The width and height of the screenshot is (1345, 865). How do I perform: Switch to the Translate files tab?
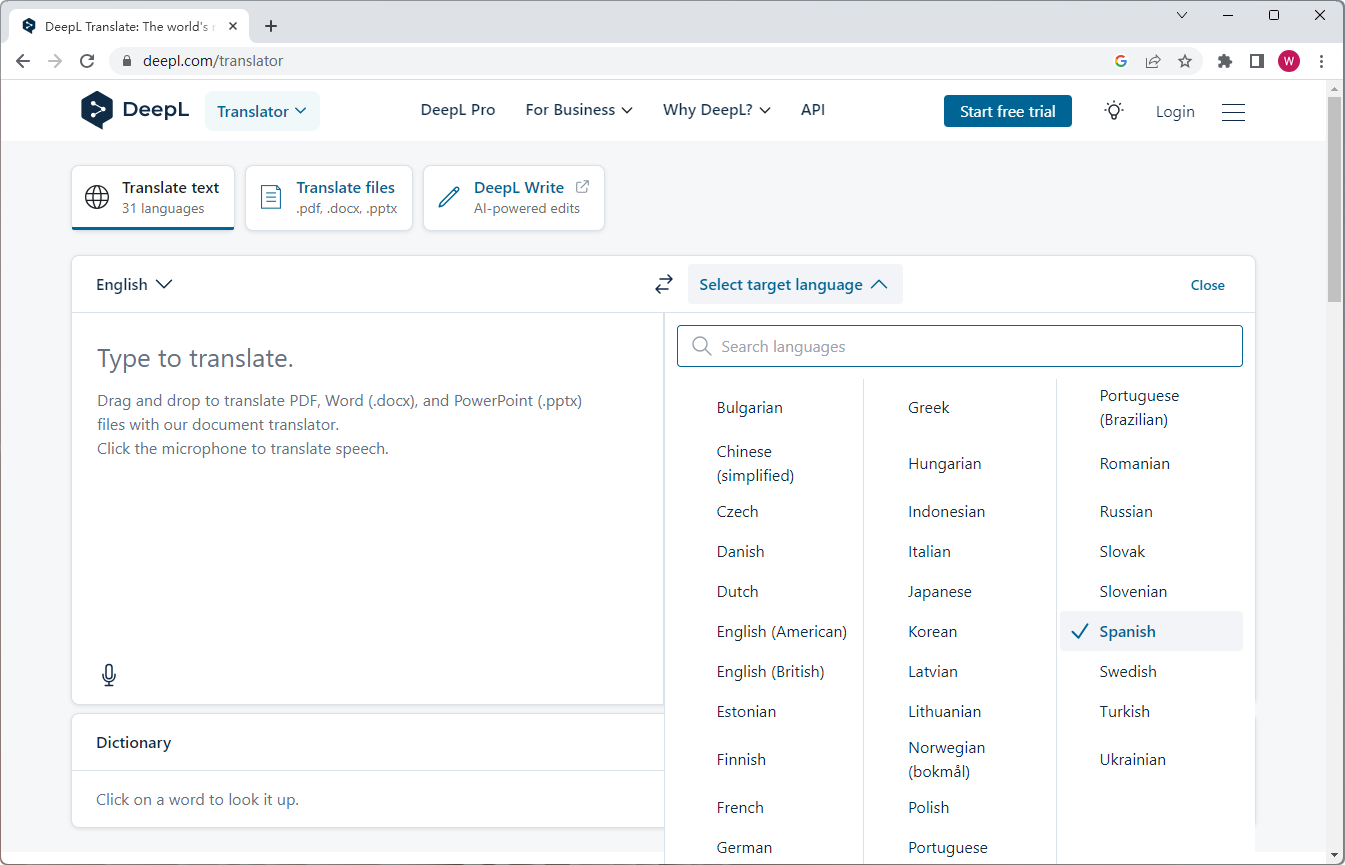tap(329, 197)
